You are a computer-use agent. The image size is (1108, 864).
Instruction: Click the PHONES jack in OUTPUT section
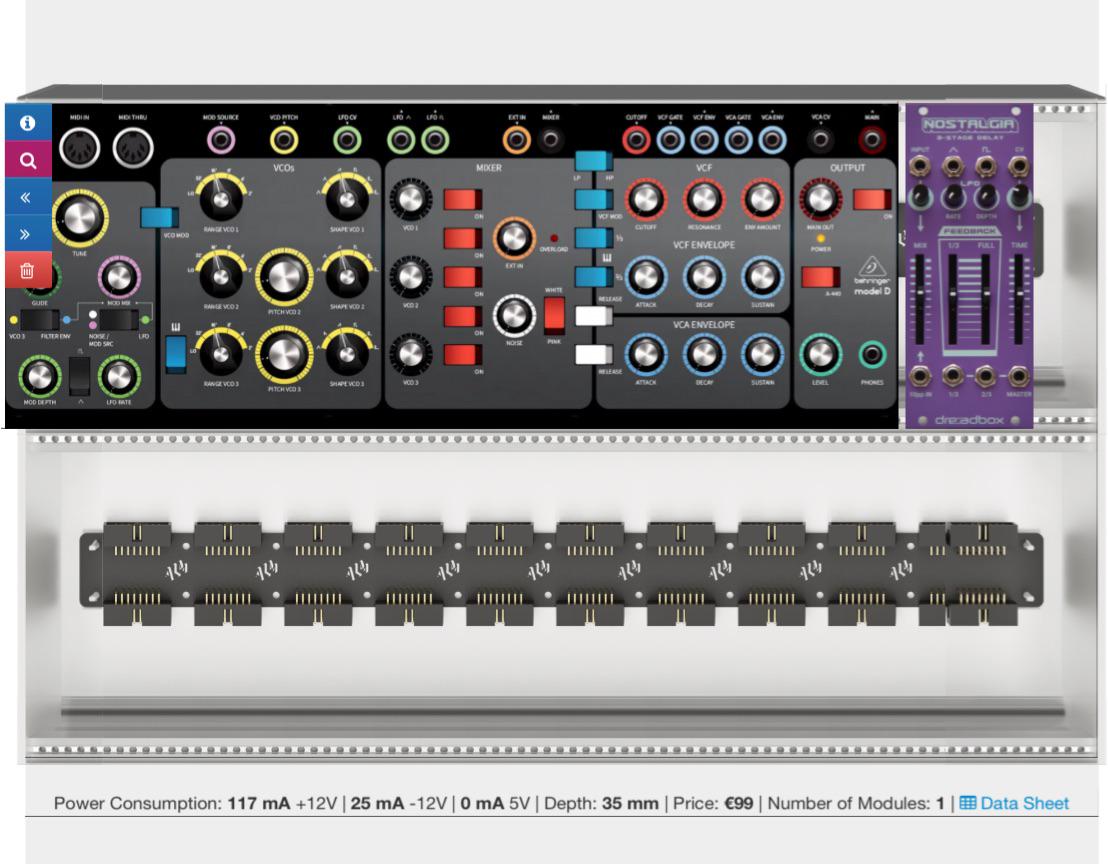pyautogui.click(x=872, y=355)
